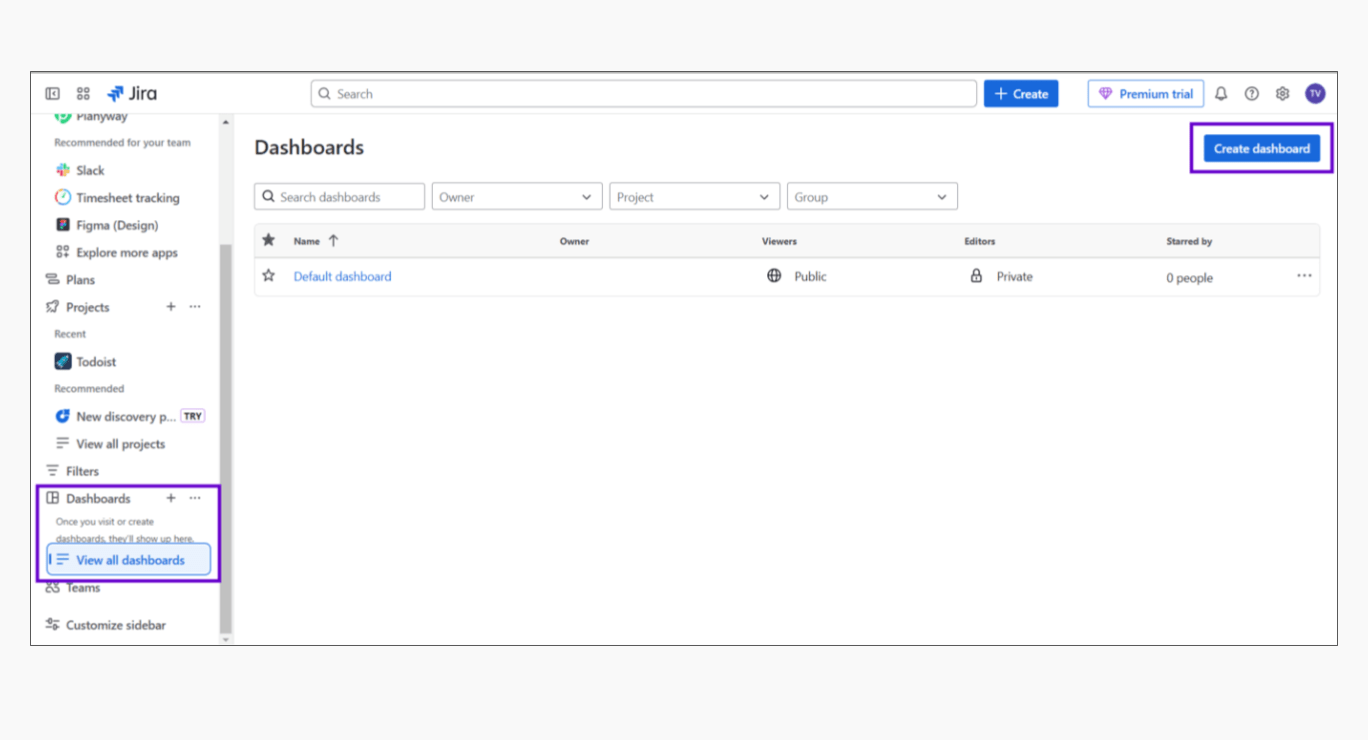Open the help question mark icon
The width and height of the screenshot is (1368, 740).
point(1251,94)
